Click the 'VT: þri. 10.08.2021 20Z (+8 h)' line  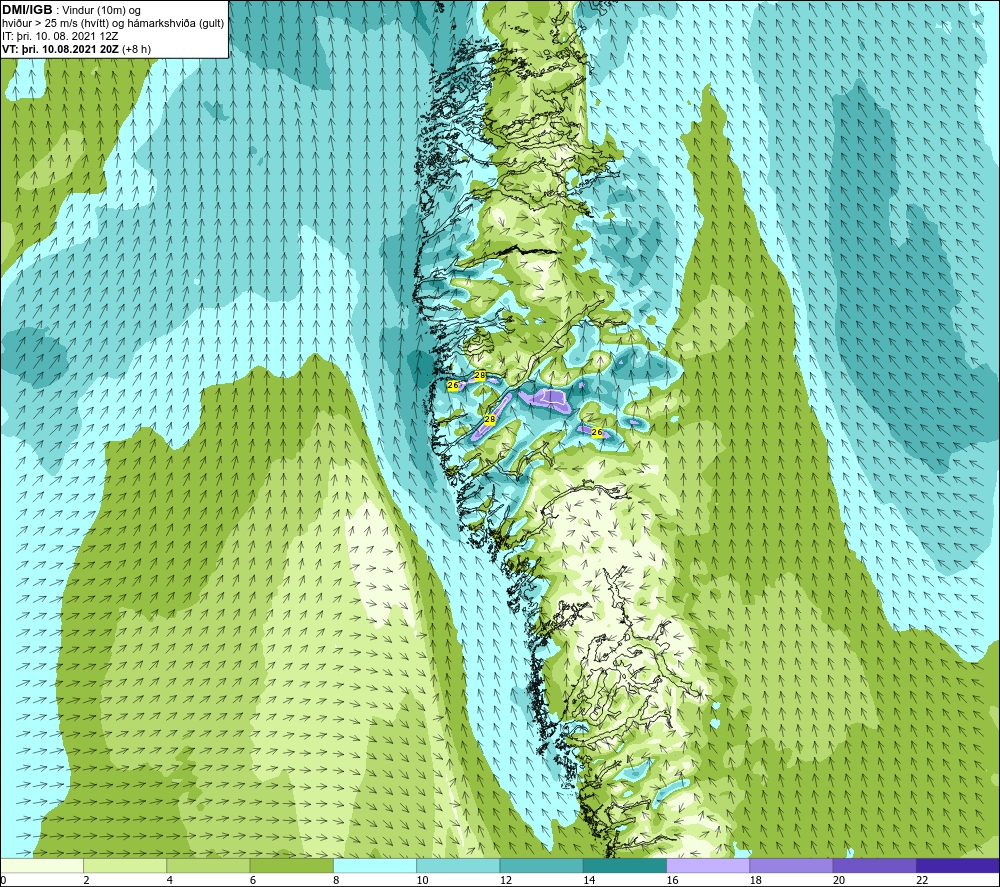[77, 49]
